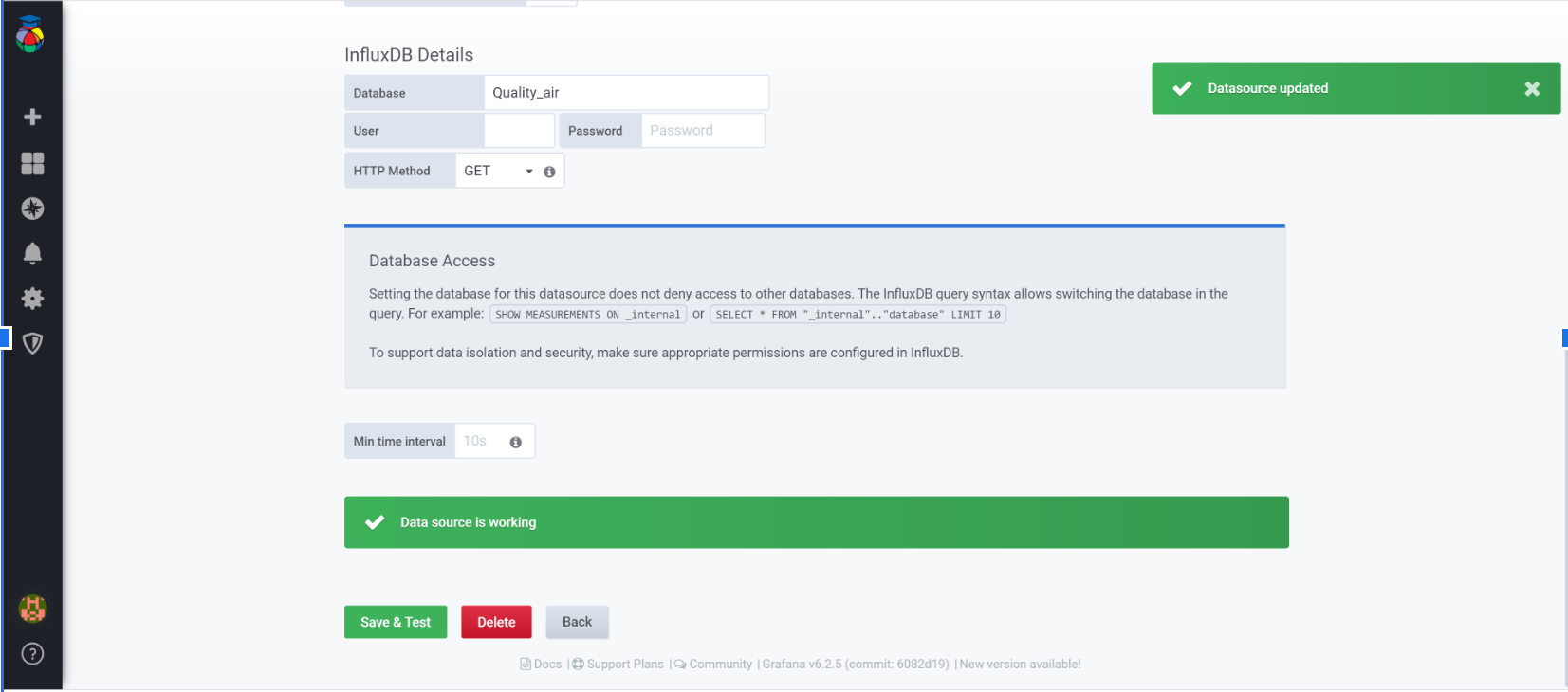Open the Alerting bell icon
This screenshot has height=692, width=1568.
pyautogui.click(x=32, y=253)
